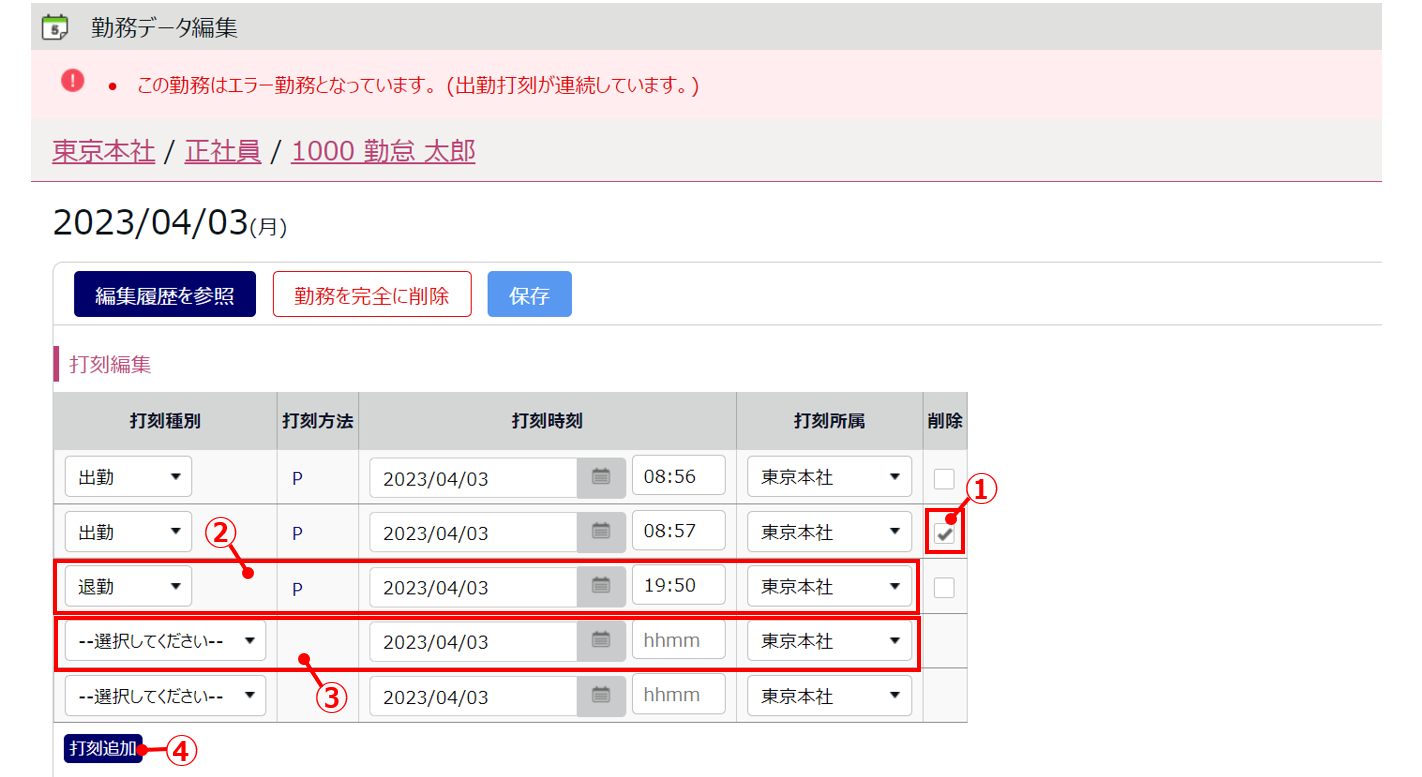The image size is (1422, 777).
Task: Open calendar picker in 19:50 row
Action: 601,586
